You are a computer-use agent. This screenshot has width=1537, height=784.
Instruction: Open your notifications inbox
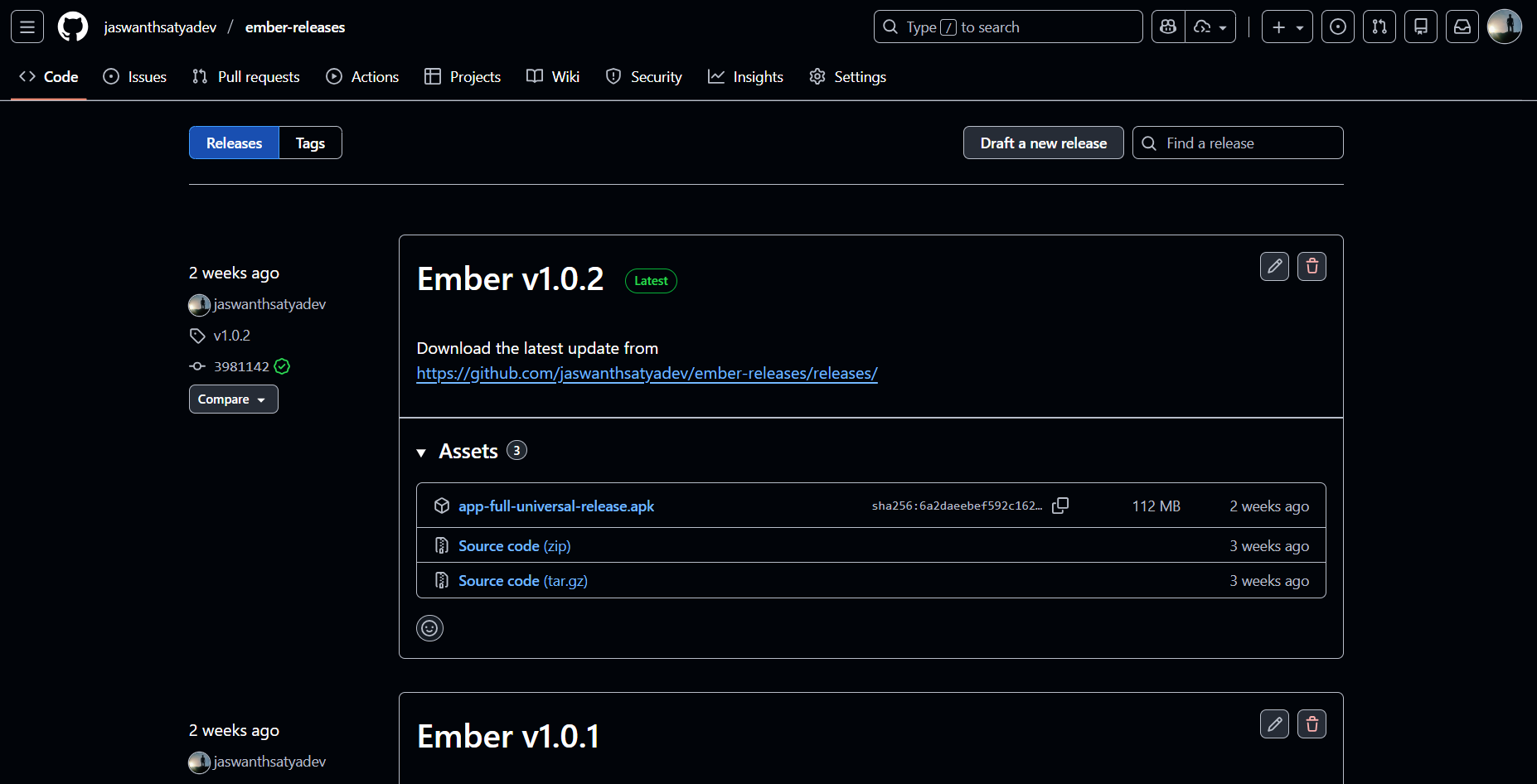1462,27
